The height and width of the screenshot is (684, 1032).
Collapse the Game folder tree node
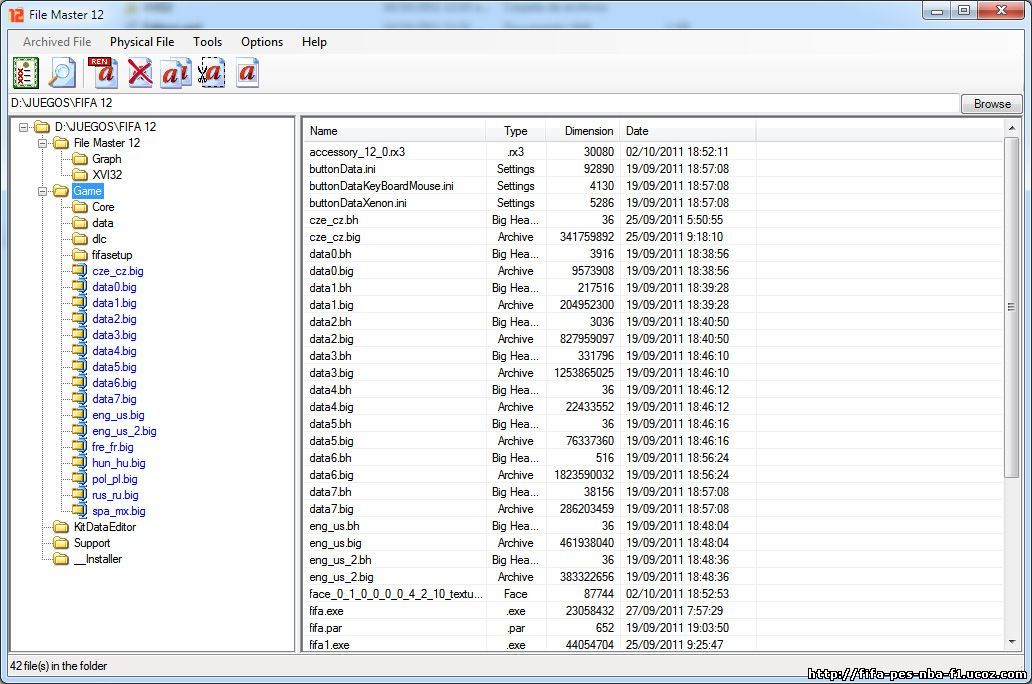(x=42, y=191)
